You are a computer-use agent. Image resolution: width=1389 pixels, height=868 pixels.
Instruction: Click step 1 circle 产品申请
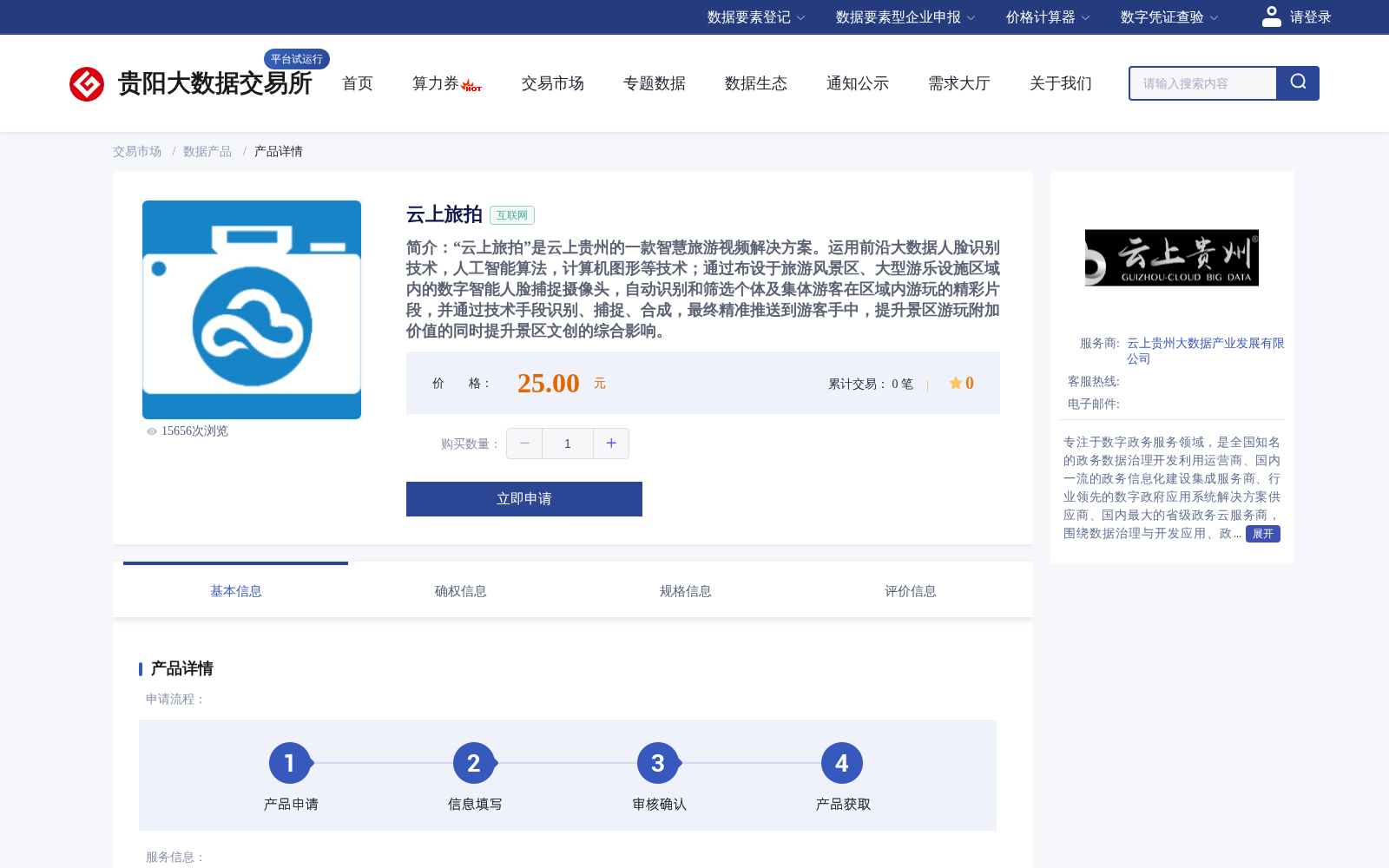pyautogui.click(x=290, y=763)
